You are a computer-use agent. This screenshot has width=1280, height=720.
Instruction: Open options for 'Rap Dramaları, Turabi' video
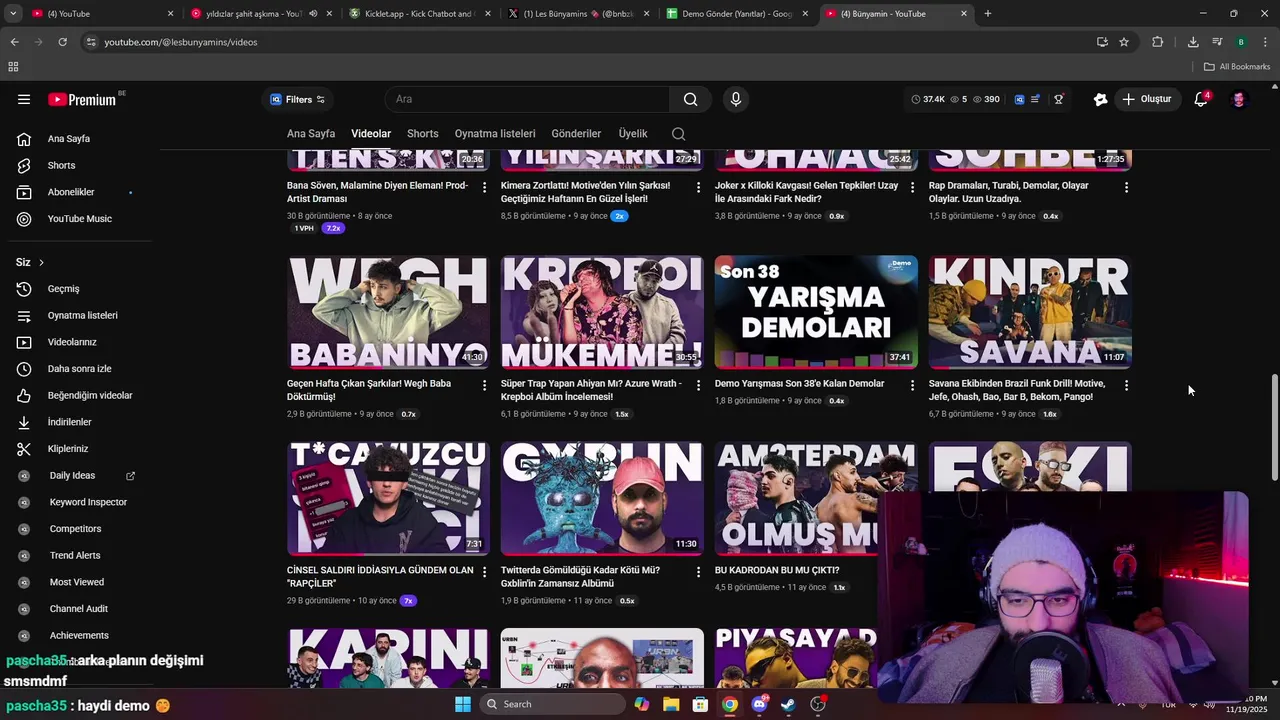[1126, 187]
